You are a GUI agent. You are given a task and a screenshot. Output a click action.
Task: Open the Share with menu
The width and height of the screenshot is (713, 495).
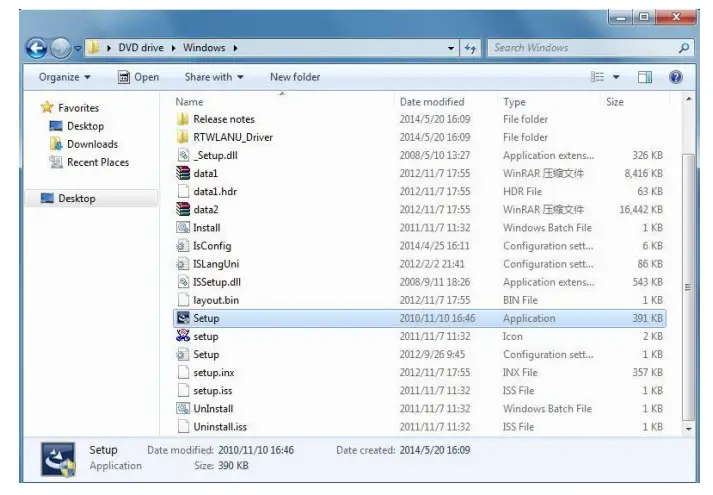point(214,77)
